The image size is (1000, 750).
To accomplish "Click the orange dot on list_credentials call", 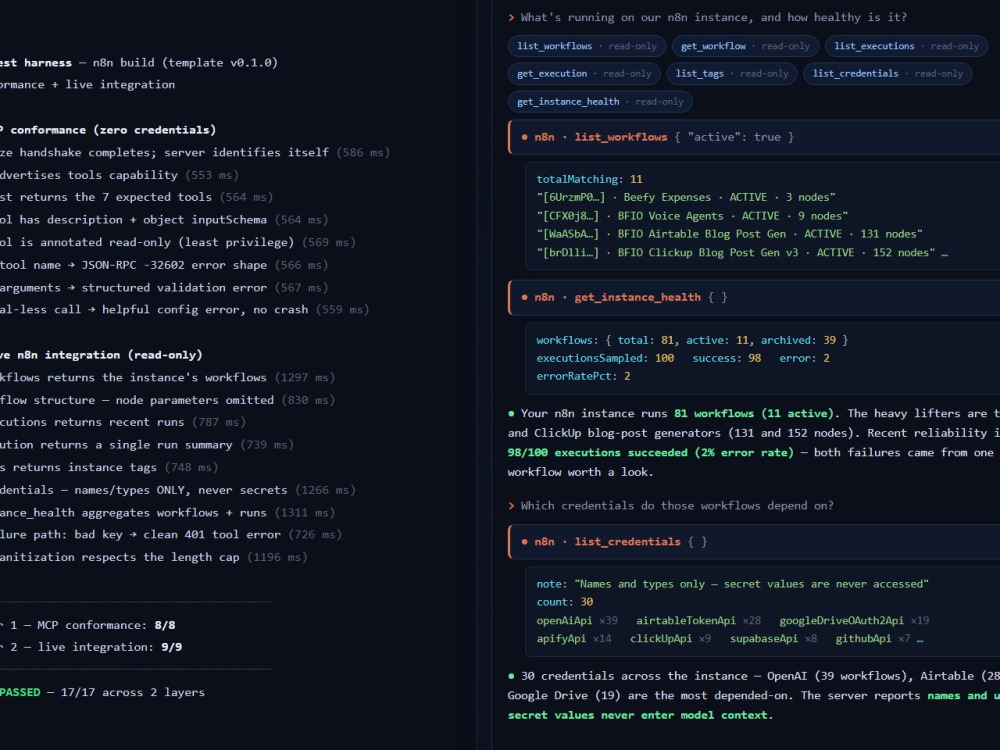I will tap(524, 541).
